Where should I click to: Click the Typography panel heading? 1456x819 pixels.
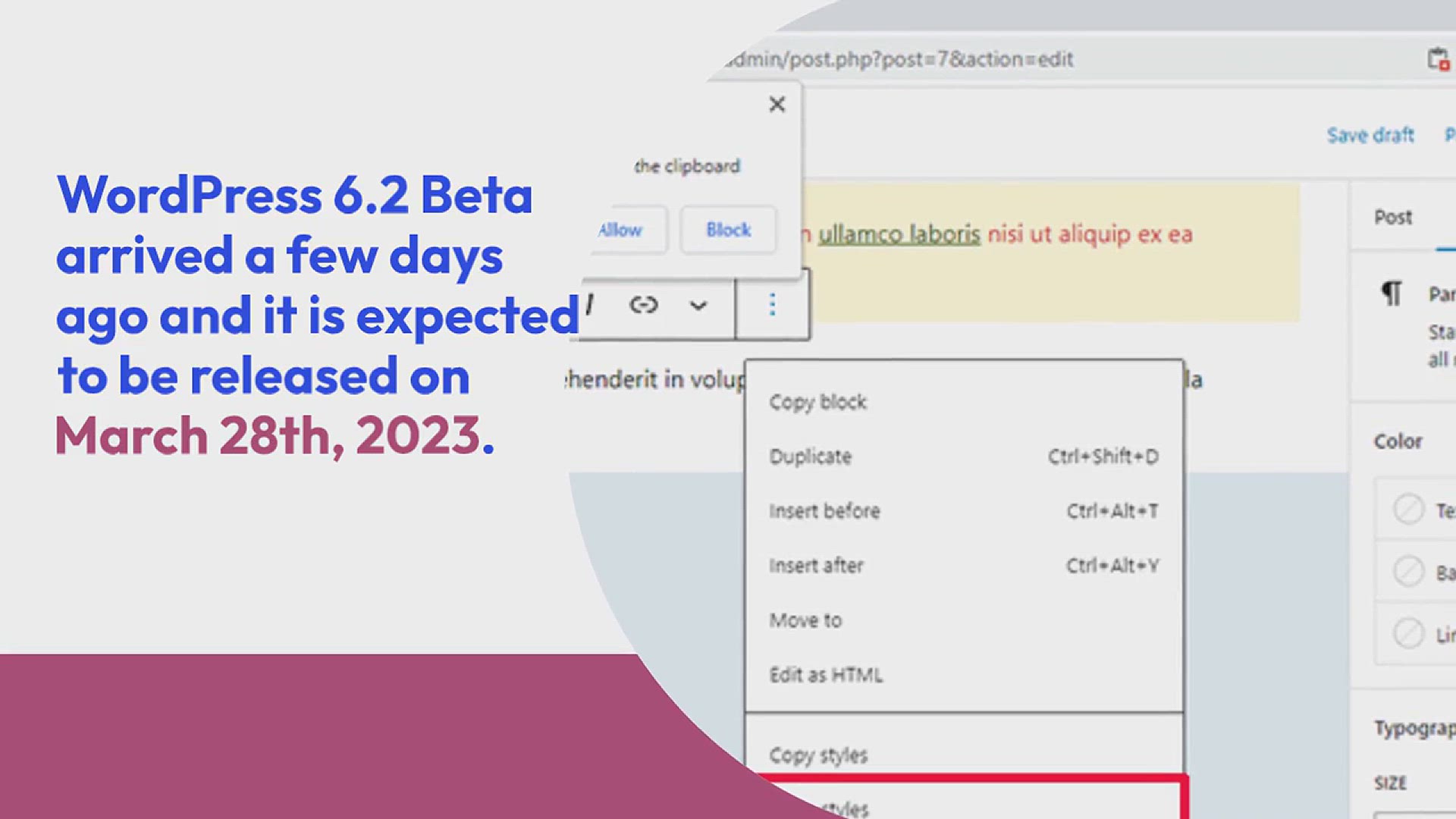pyautogui.click(x=1414, y=729)
